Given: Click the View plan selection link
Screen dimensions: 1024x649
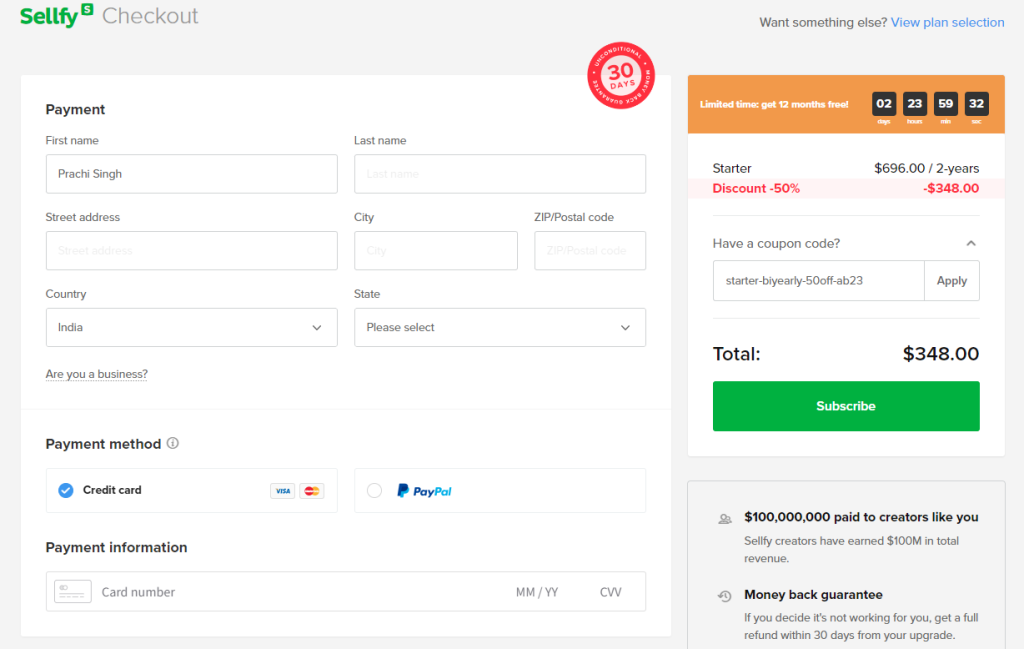Looking at the screenshot, I should tap(948, 22).
